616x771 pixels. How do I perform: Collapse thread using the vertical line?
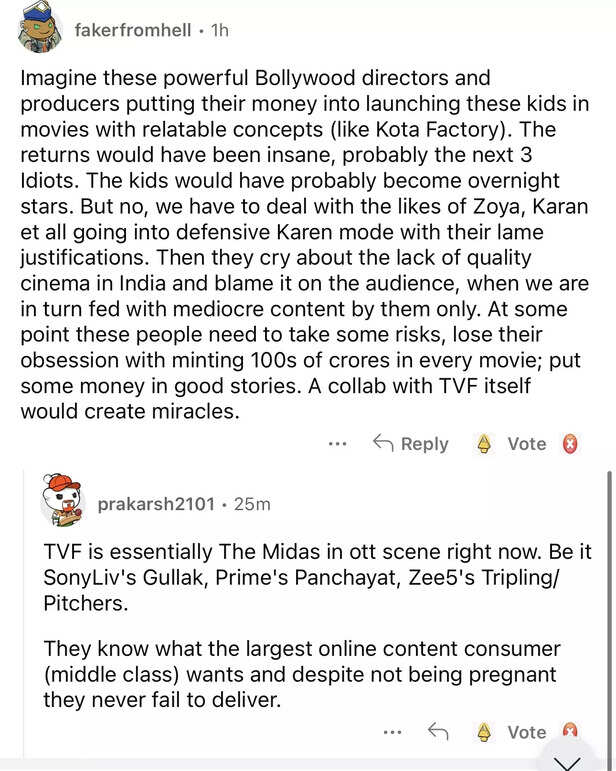(x=610, y=600)
